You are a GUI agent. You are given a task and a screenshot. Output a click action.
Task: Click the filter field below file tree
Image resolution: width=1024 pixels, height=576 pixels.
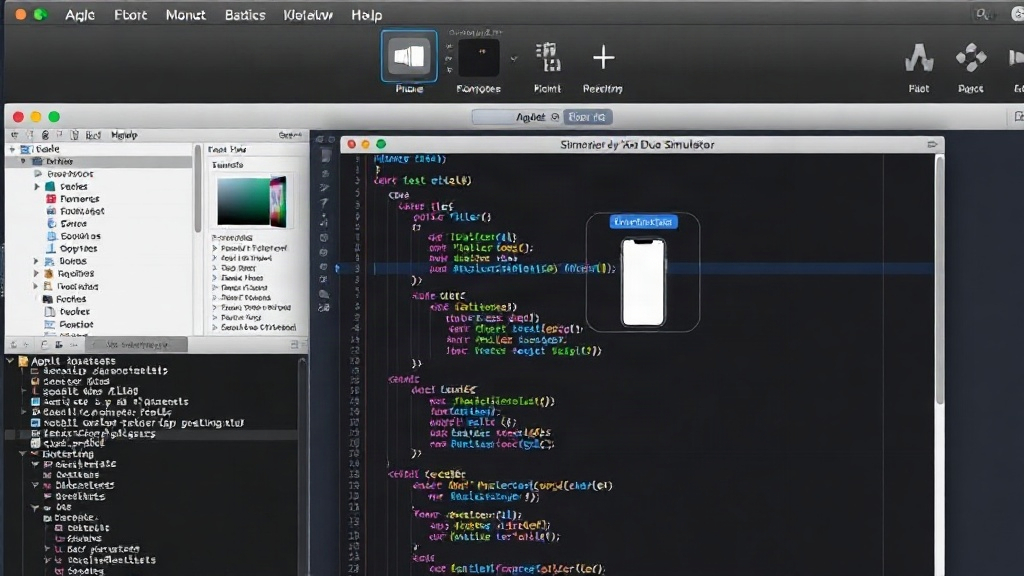coord(137,344)
